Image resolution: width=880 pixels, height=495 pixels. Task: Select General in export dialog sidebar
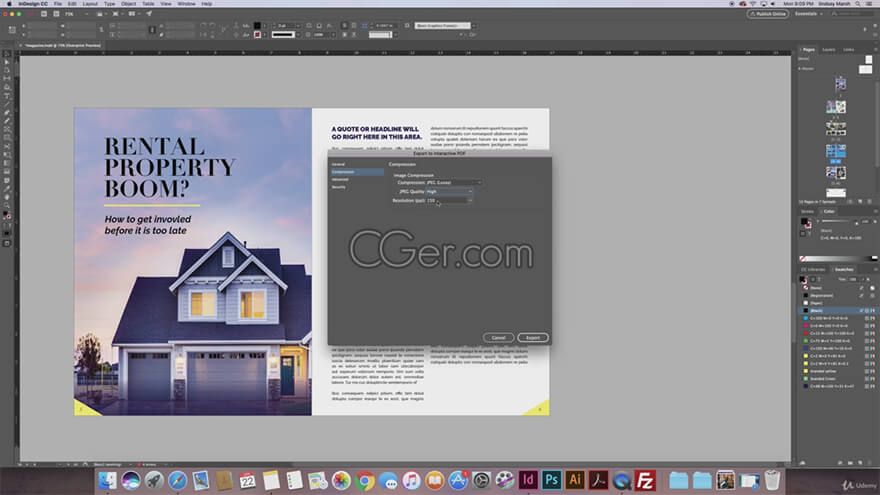click(356, 164)
